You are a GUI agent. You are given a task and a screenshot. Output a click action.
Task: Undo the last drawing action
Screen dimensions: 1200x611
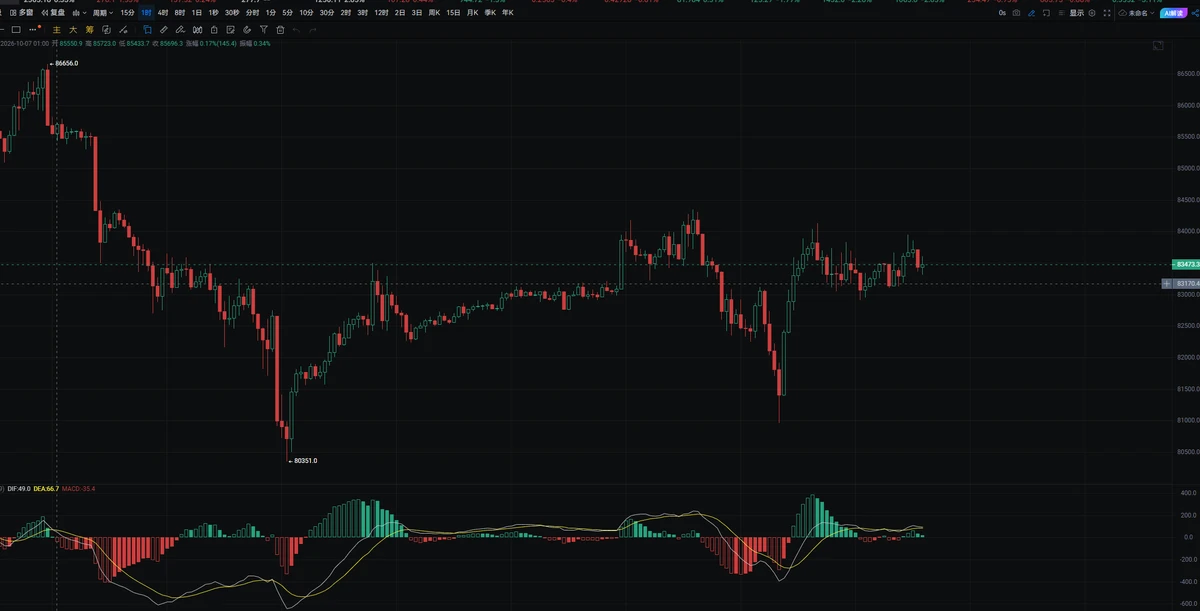point(297,30)
